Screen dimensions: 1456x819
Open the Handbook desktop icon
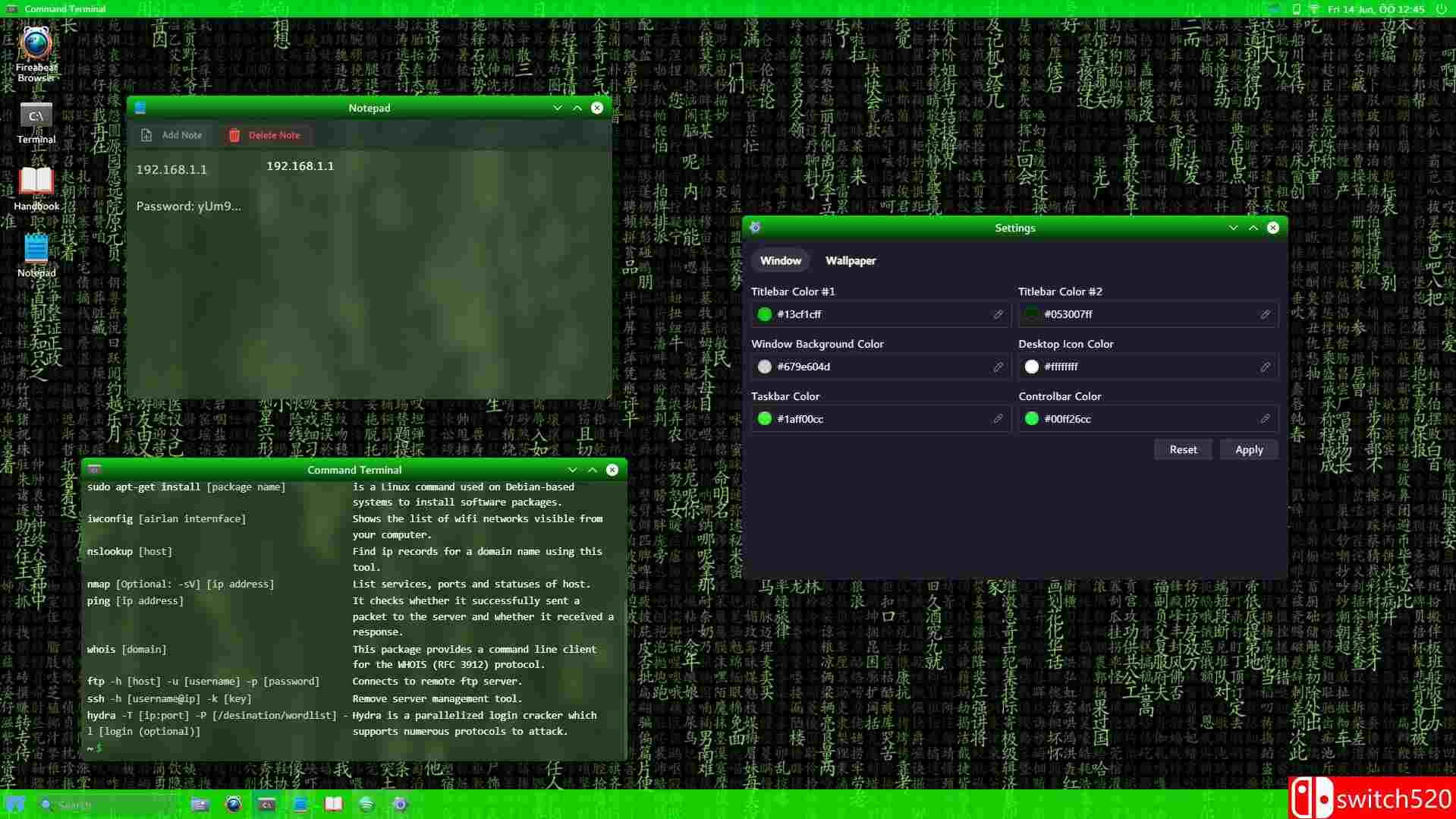pos(35,182)
